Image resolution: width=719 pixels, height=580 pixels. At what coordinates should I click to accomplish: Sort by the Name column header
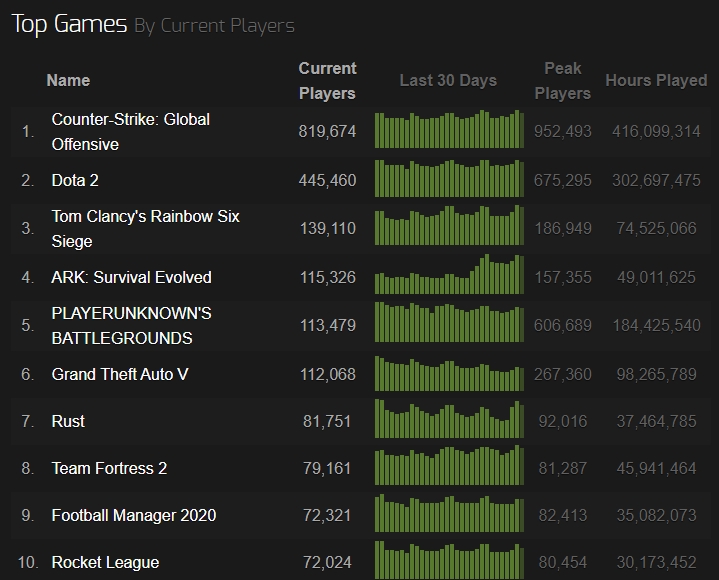pyautogui.click(x=68, y=80)
